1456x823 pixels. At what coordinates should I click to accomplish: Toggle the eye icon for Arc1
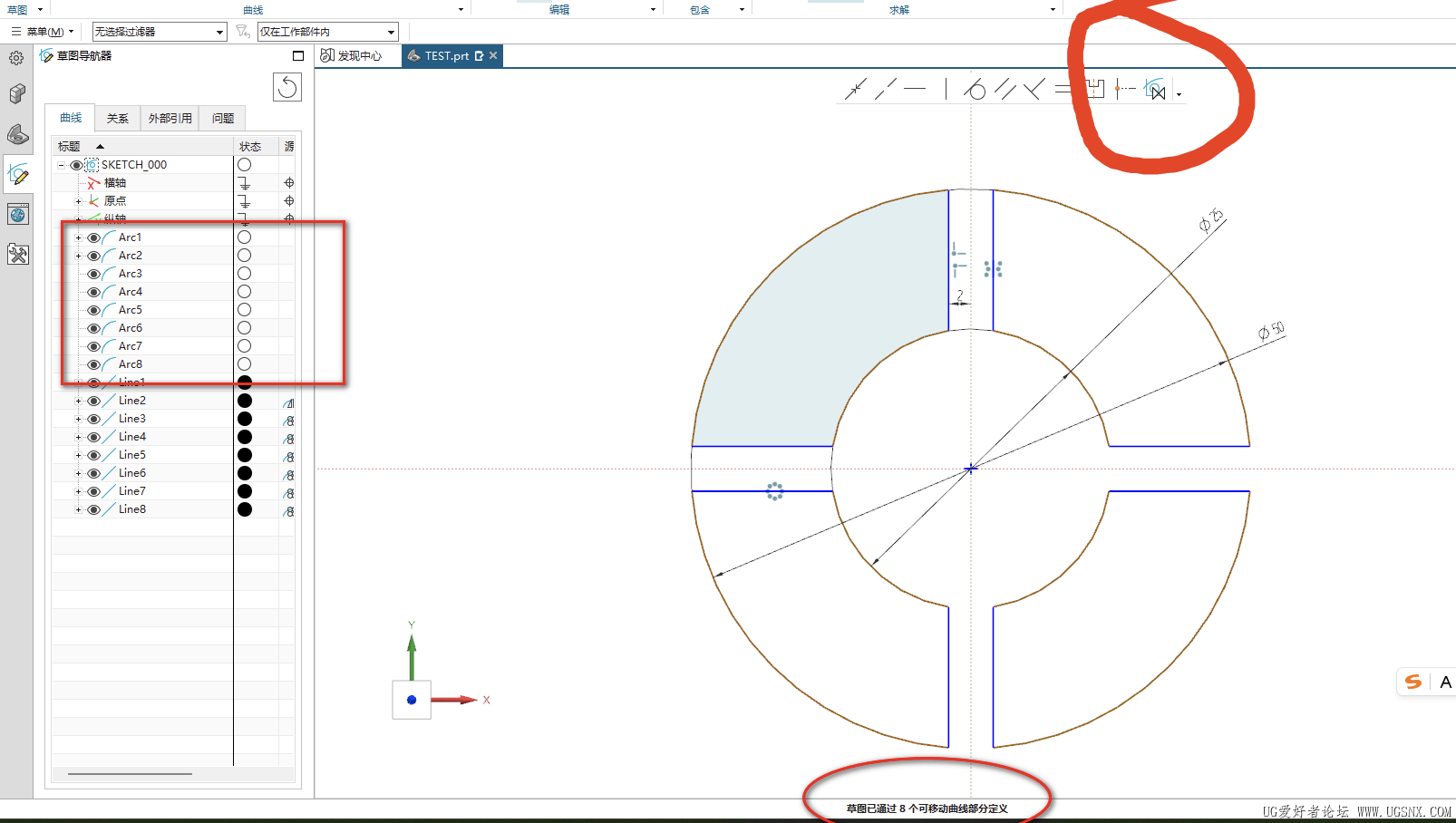[x=93, y=237]
